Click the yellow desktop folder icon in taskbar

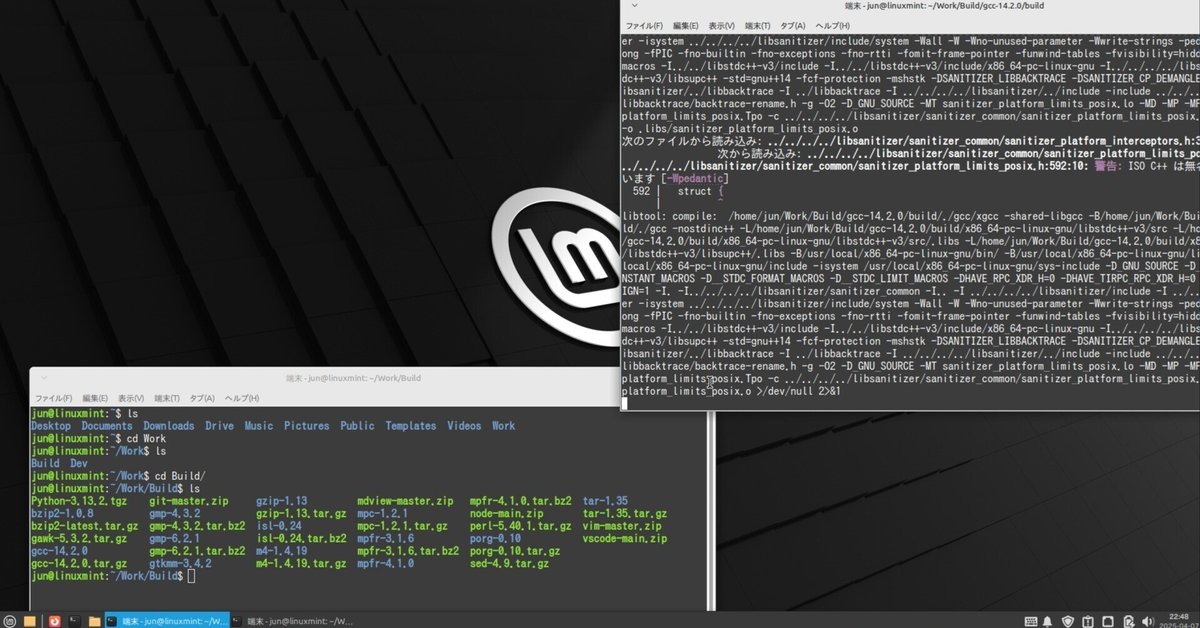(30, 621)
